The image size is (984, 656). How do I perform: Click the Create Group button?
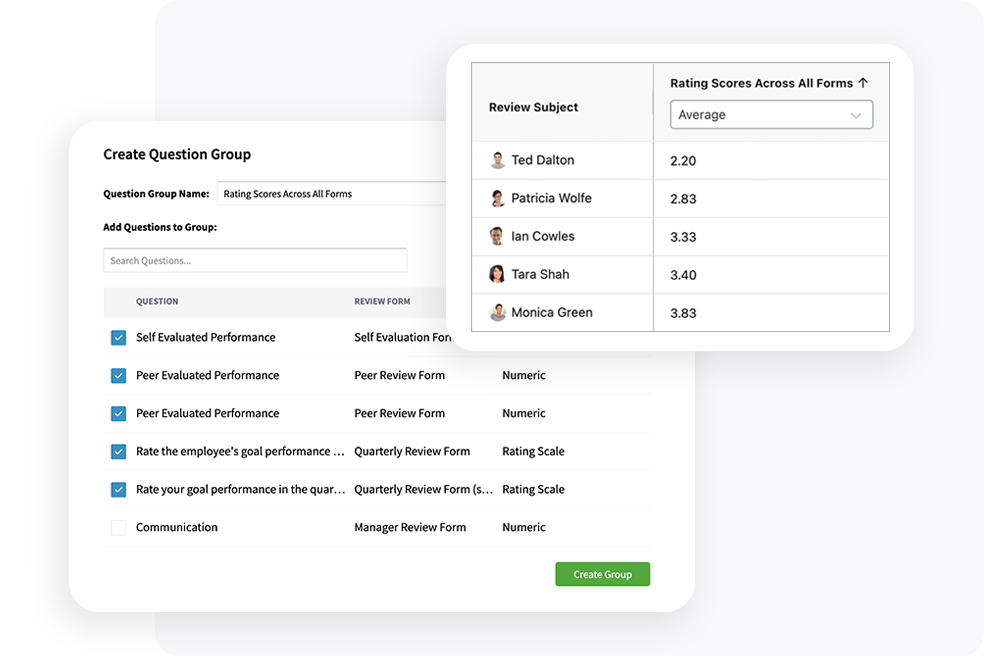click(602, 574)
